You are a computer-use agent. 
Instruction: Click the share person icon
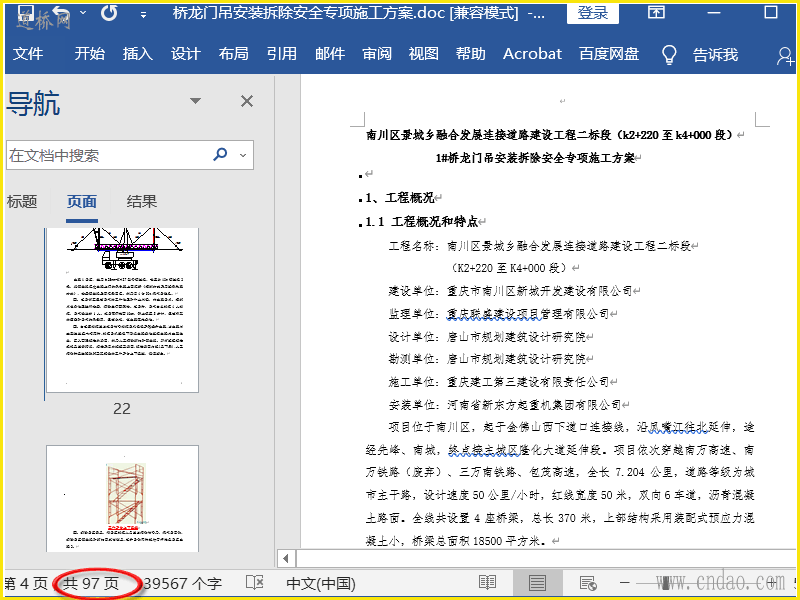pos(785,55)
